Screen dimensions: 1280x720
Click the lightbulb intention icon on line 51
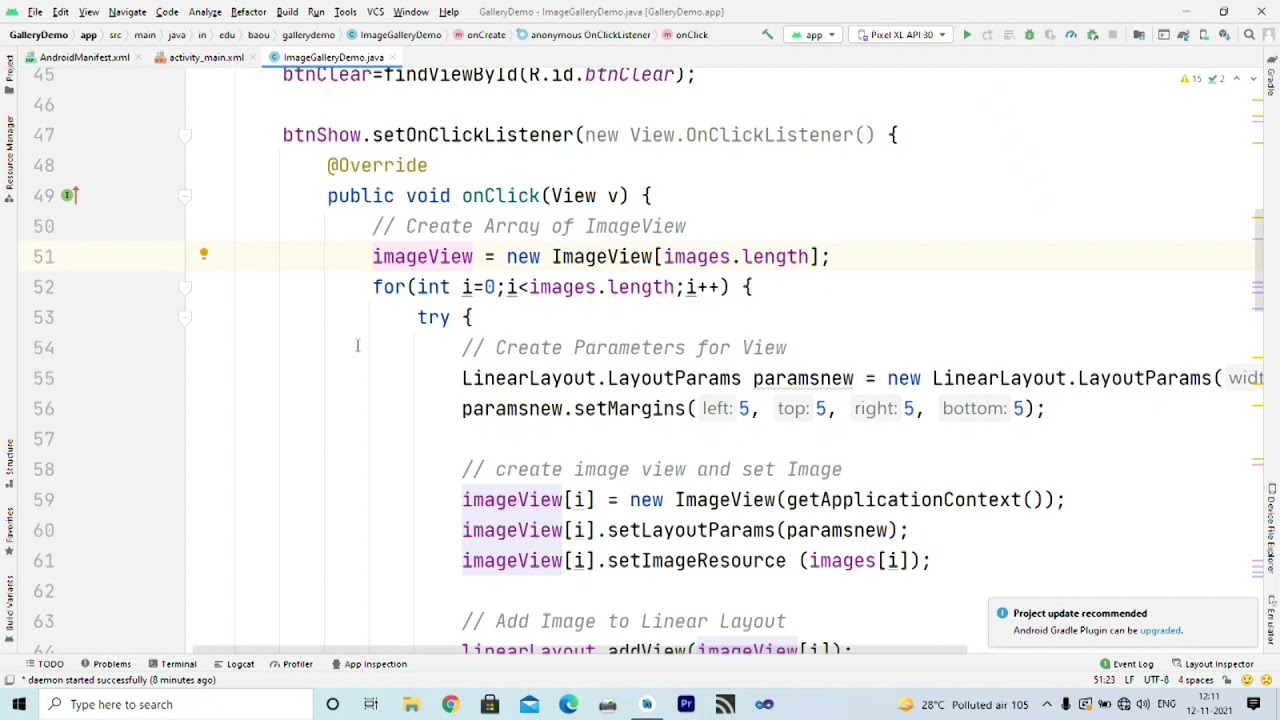click(203, 255)
